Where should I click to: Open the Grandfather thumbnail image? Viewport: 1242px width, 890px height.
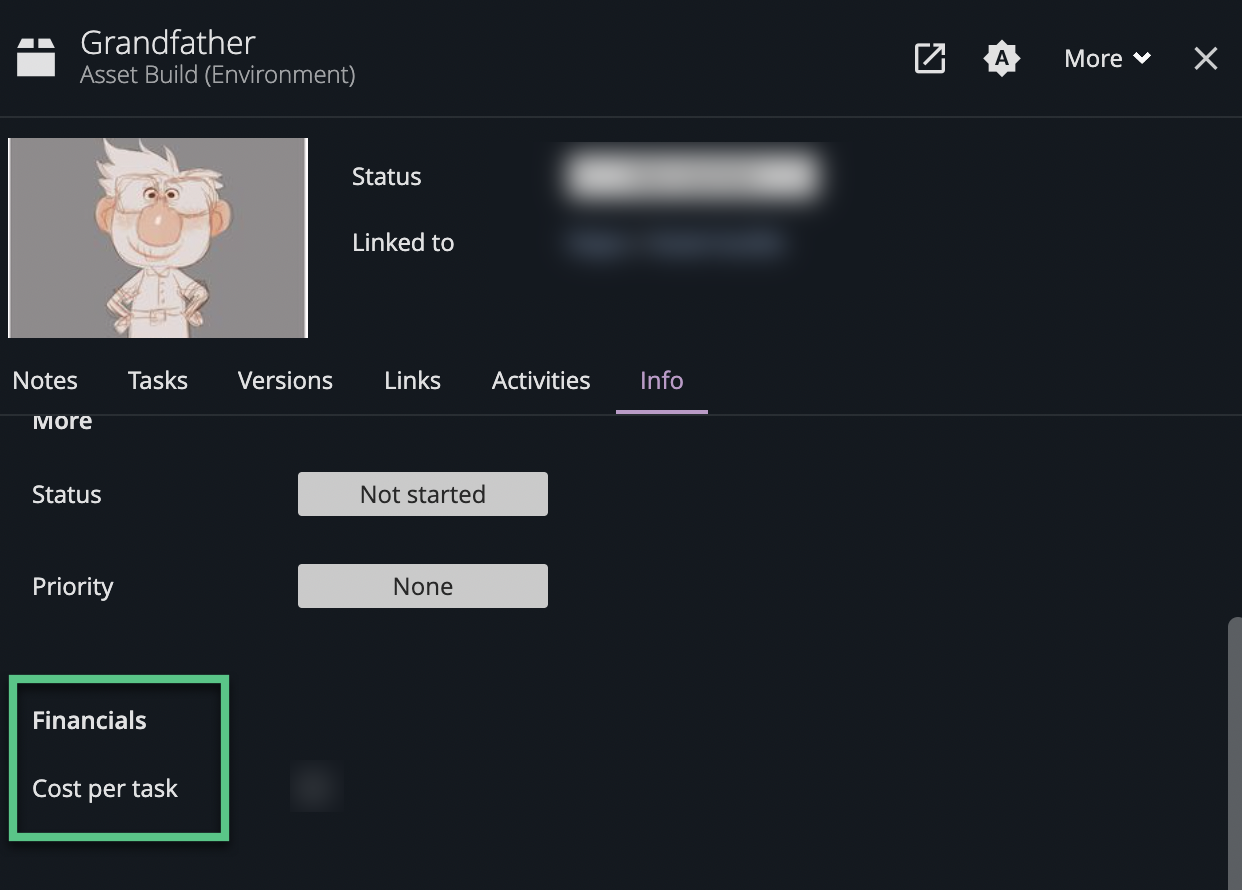click(x=157, y=237)
